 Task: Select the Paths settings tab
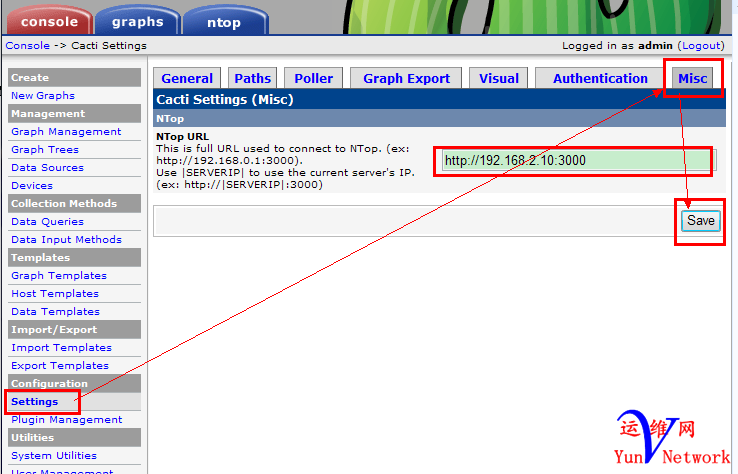253,78
